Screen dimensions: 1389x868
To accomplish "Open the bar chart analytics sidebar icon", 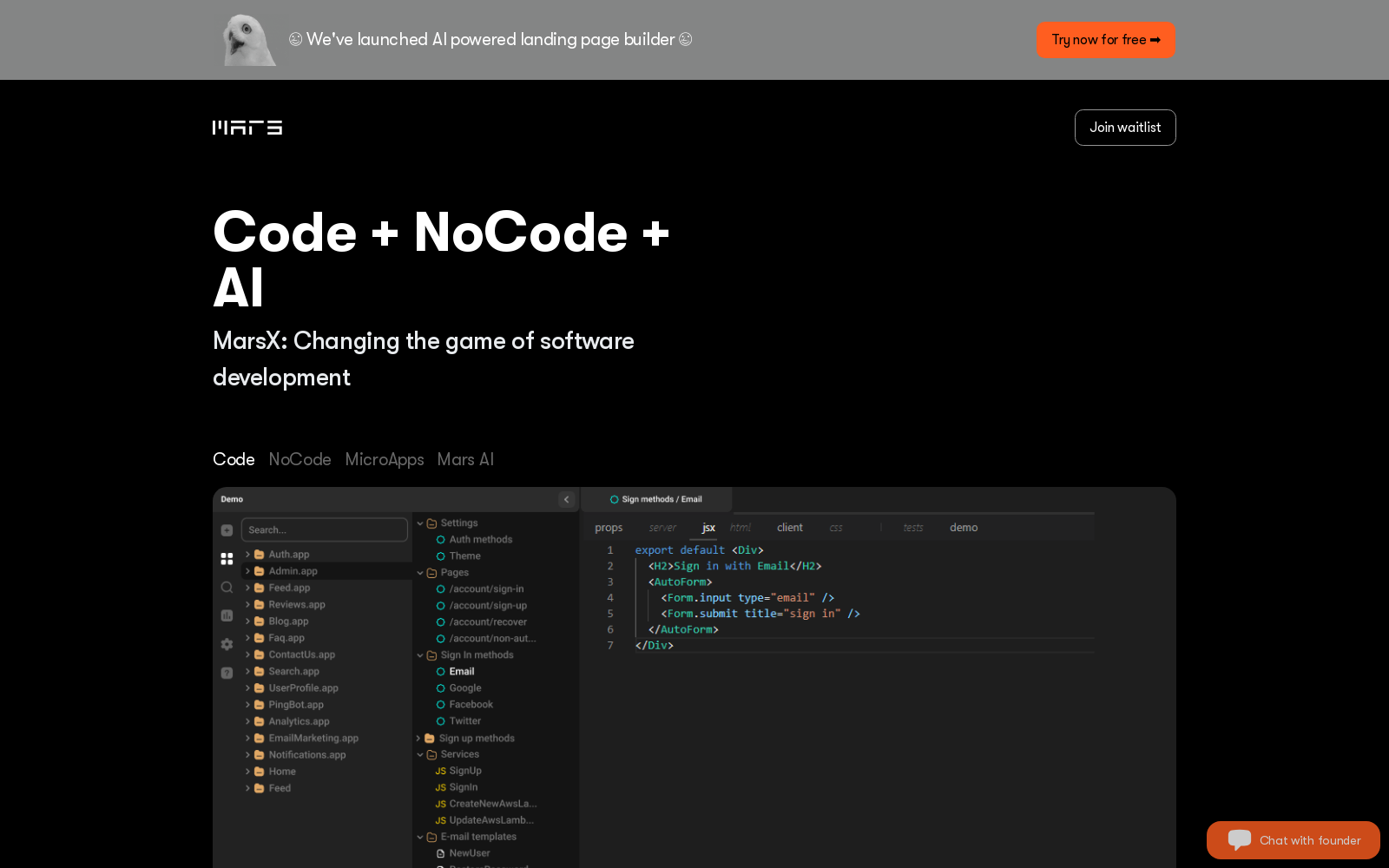I will coord(227,615).
